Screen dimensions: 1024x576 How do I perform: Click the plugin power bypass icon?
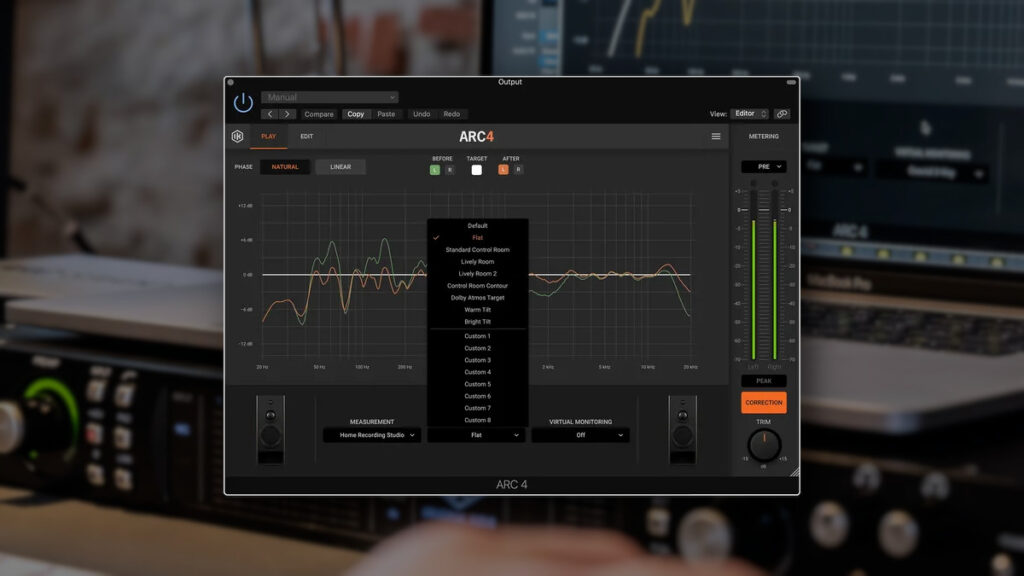coord(243,103)
